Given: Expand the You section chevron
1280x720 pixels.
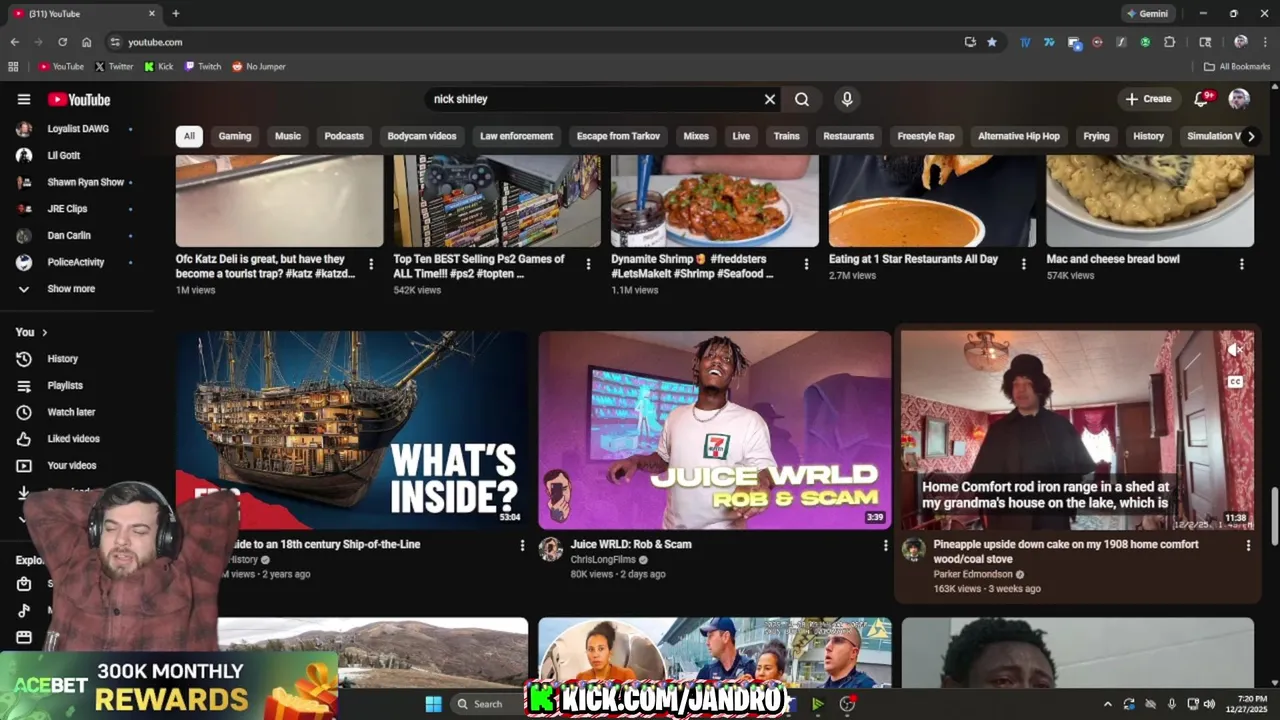Looking at the screenshot, I should tap(44, 332).
